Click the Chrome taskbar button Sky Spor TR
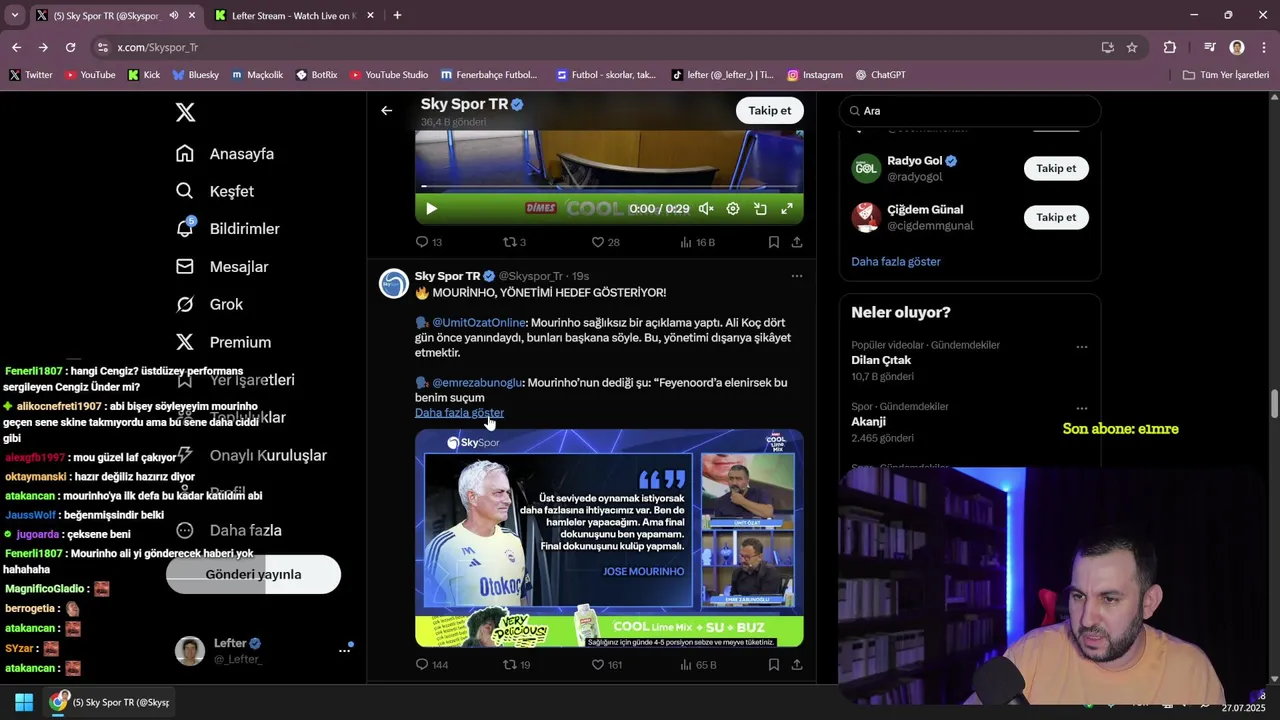Viewport: 1280px width, 720px height. coord(111,702)
